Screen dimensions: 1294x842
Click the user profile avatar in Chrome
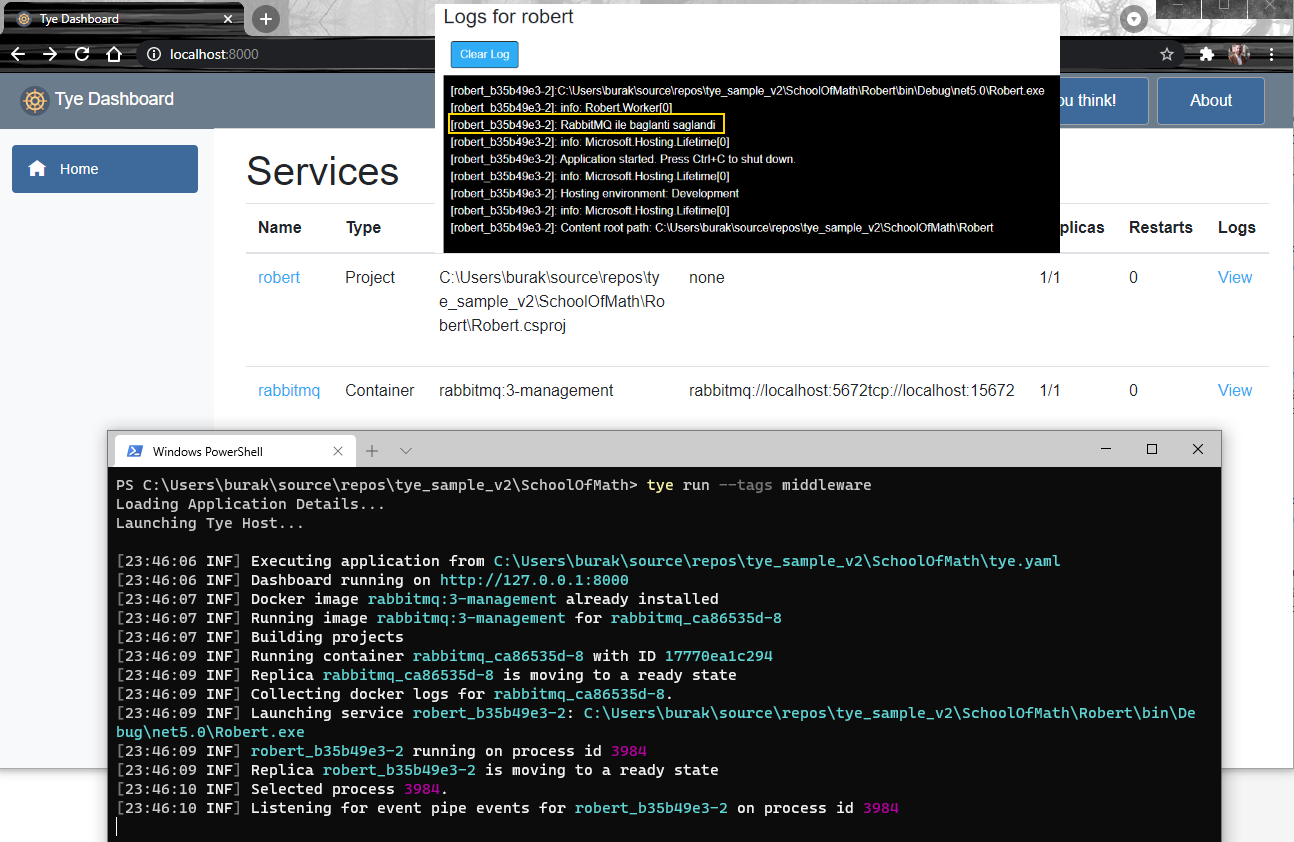(x=1239, y=54)
